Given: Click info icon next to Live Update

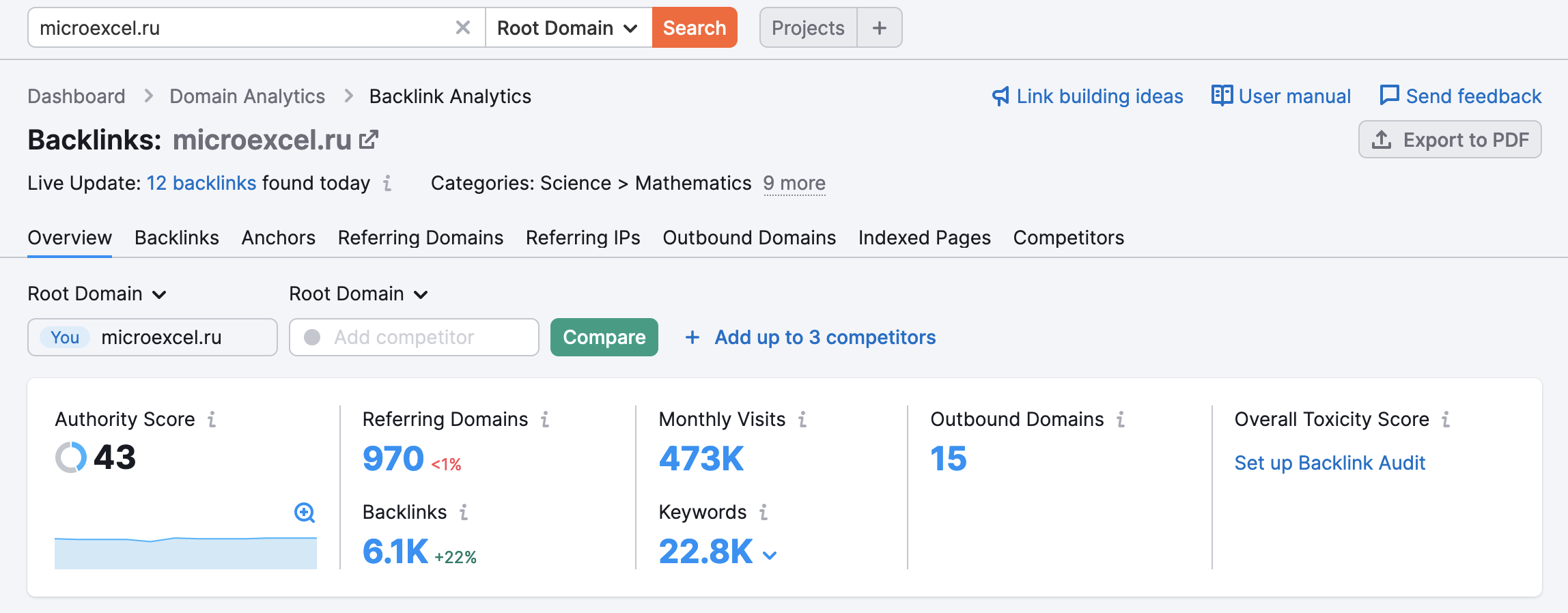Looking at the screenshot, I should tap(387, 184).
